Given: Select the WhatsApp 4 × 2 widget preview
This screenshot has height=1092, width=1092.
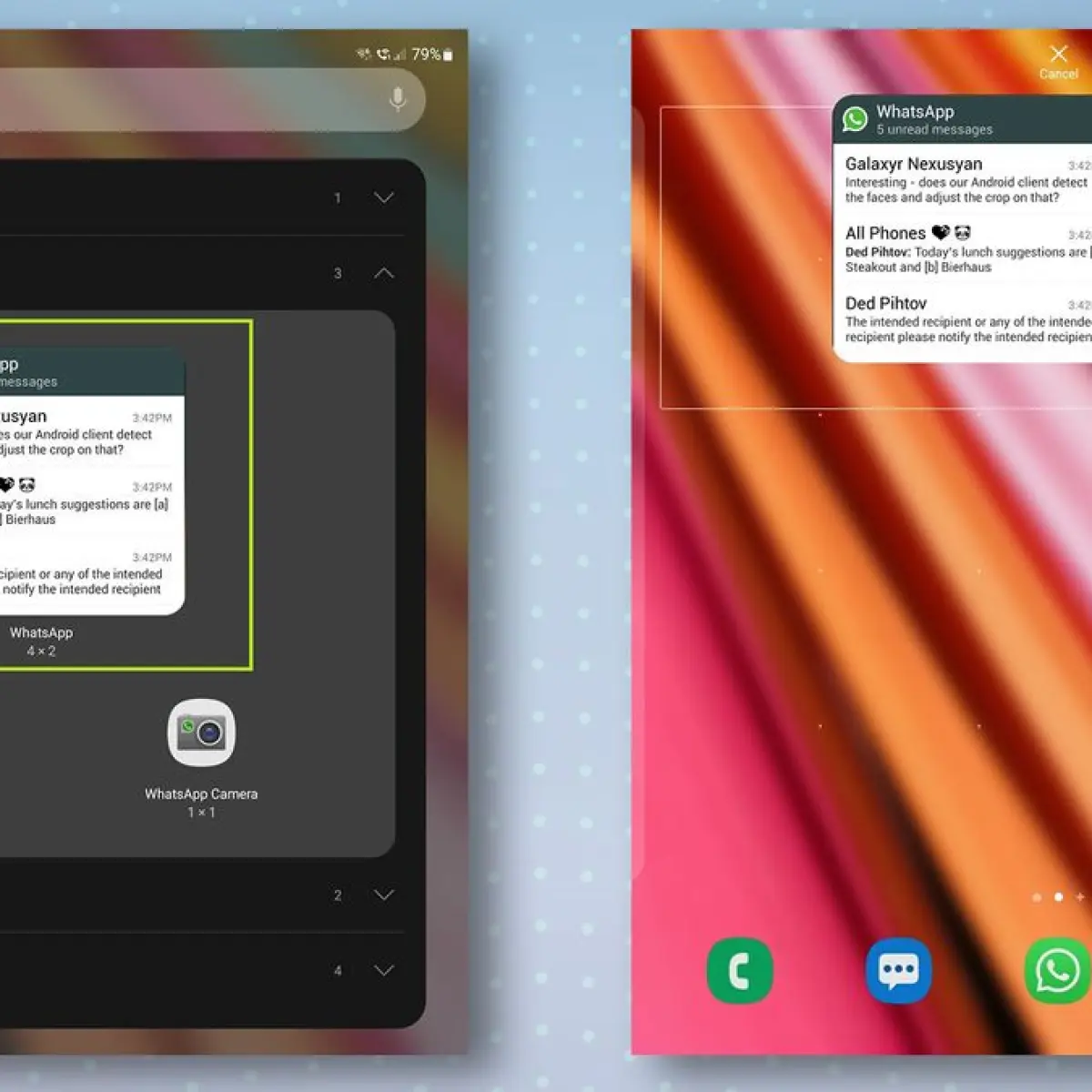Looking at the screenshot, I should pyautogui.click(x=92, y=481).
